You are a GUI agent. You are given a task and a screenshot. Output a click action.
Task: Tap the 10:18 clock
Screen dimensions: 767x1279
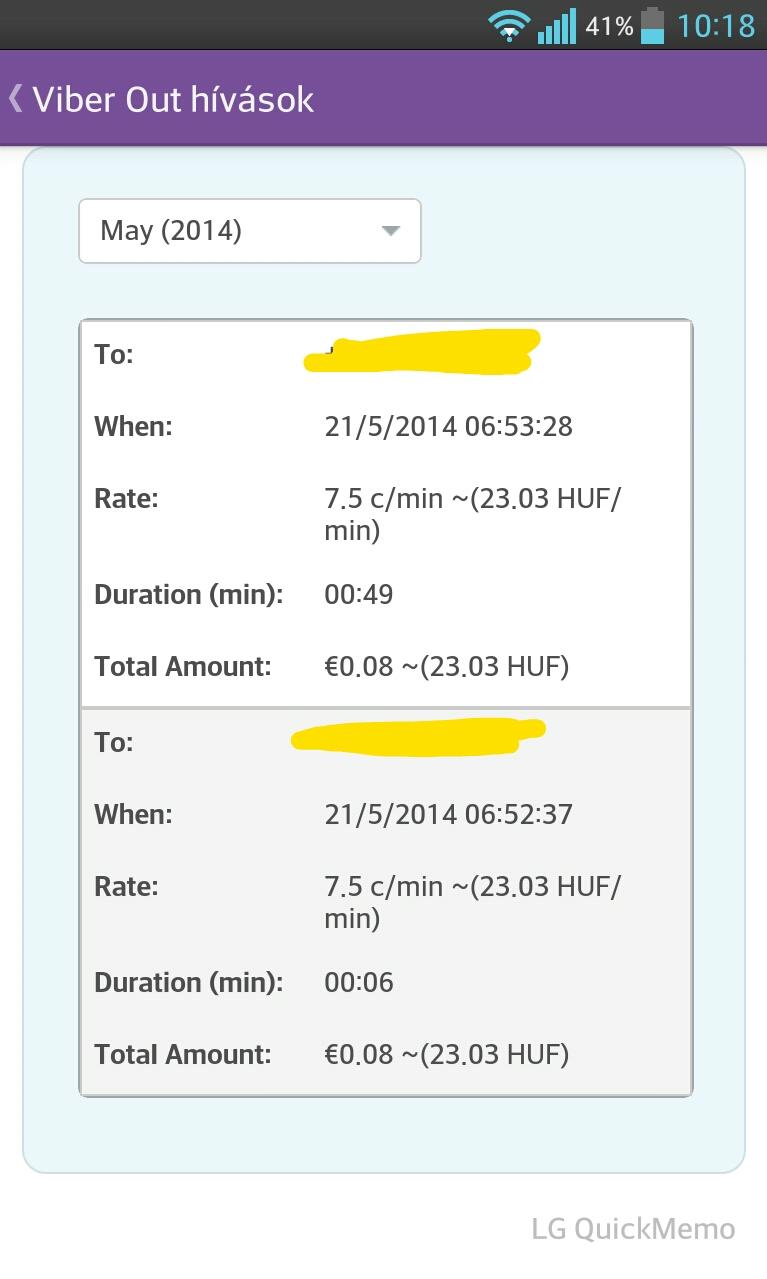tap(716, 25)
